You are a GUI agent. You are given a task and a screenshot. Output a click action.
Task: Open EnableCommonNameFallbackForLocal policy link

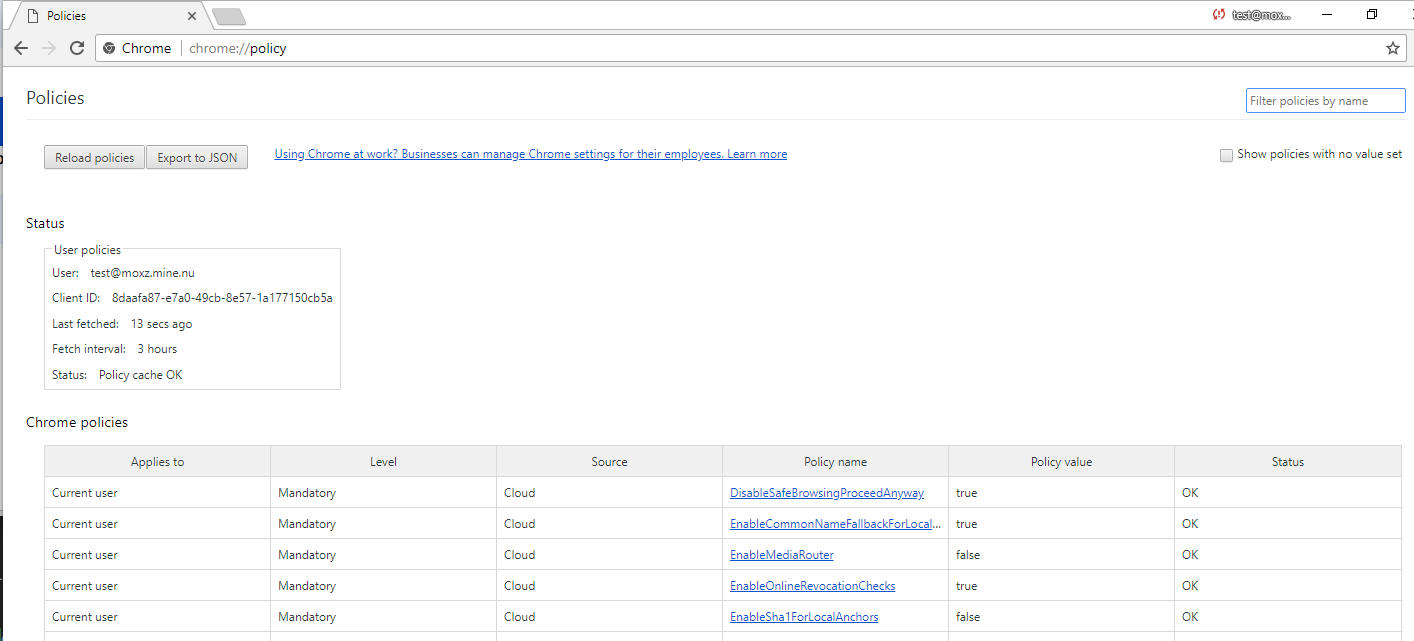(x=836, y=524)
